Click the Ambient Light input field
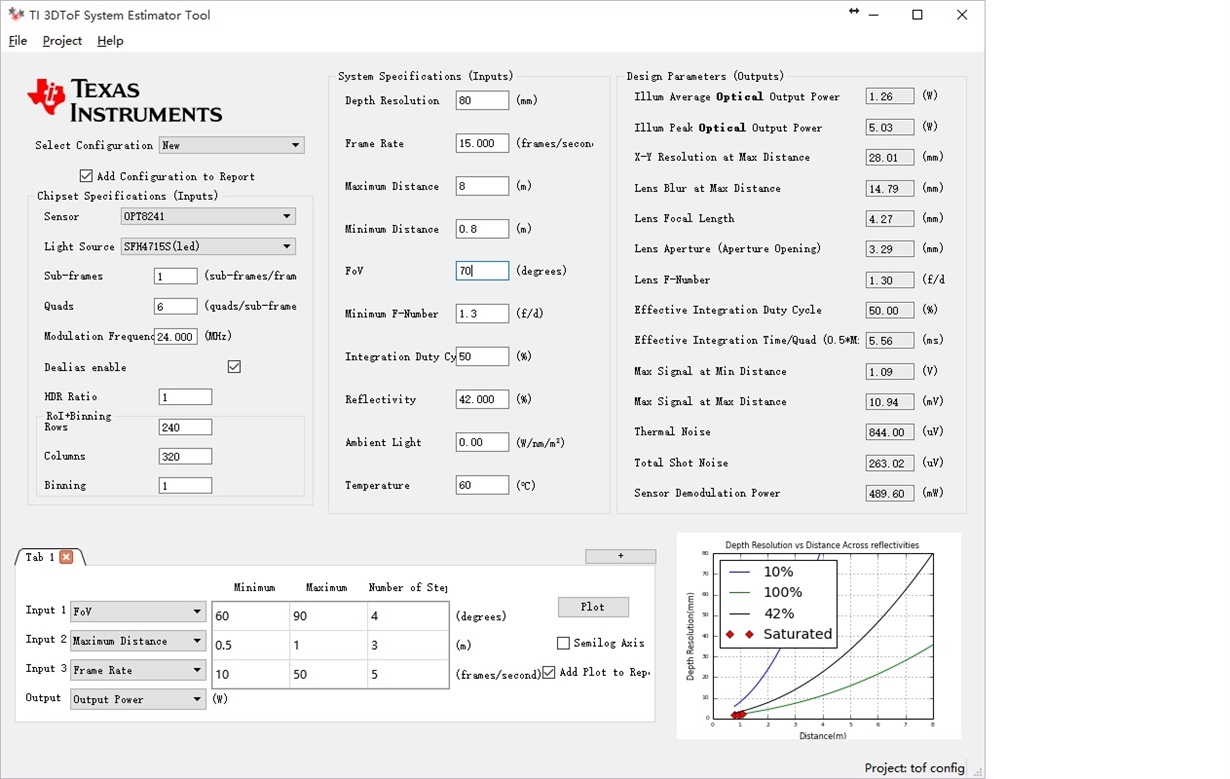 tap(482, 442)
